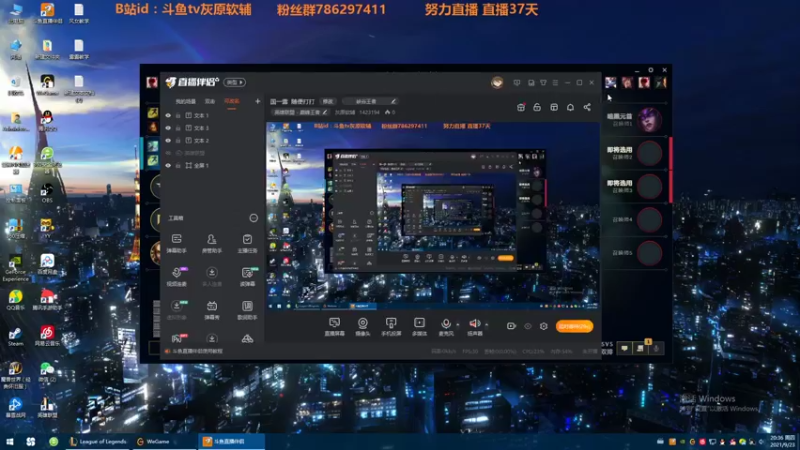The image size is (800, 450).
Task: Click chat bubble icon in League client
Action: point(624,348)
